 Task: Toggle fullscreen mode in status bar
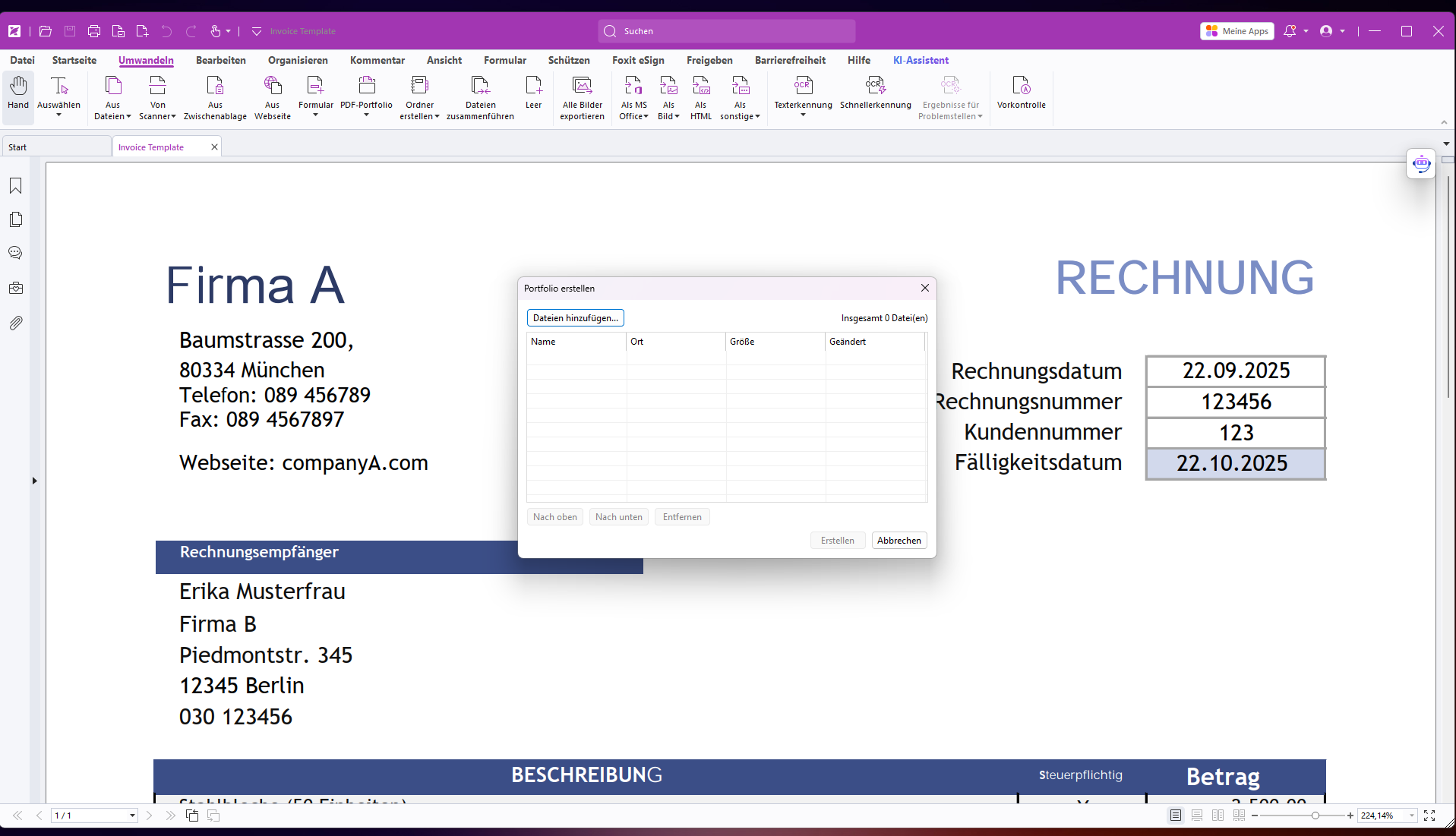point(1429,815)
